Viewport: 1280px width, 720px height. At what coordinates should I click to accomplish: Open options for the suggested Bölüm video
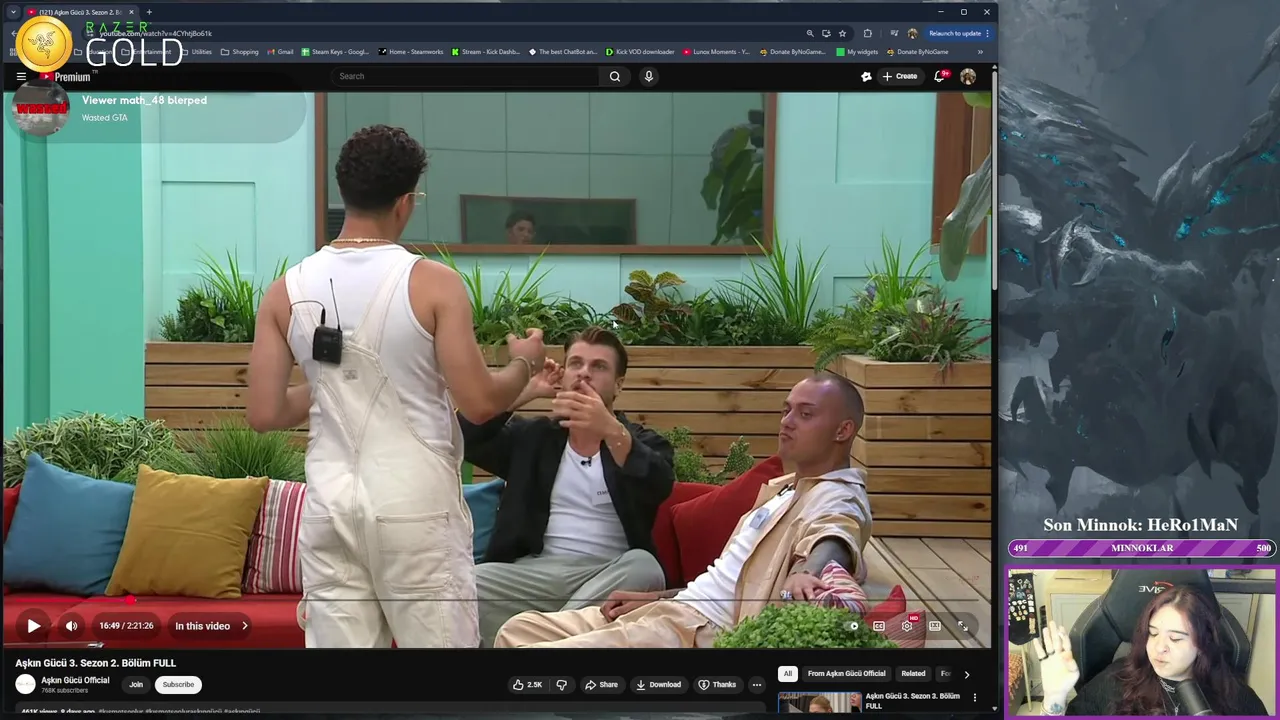click(975, 697)
